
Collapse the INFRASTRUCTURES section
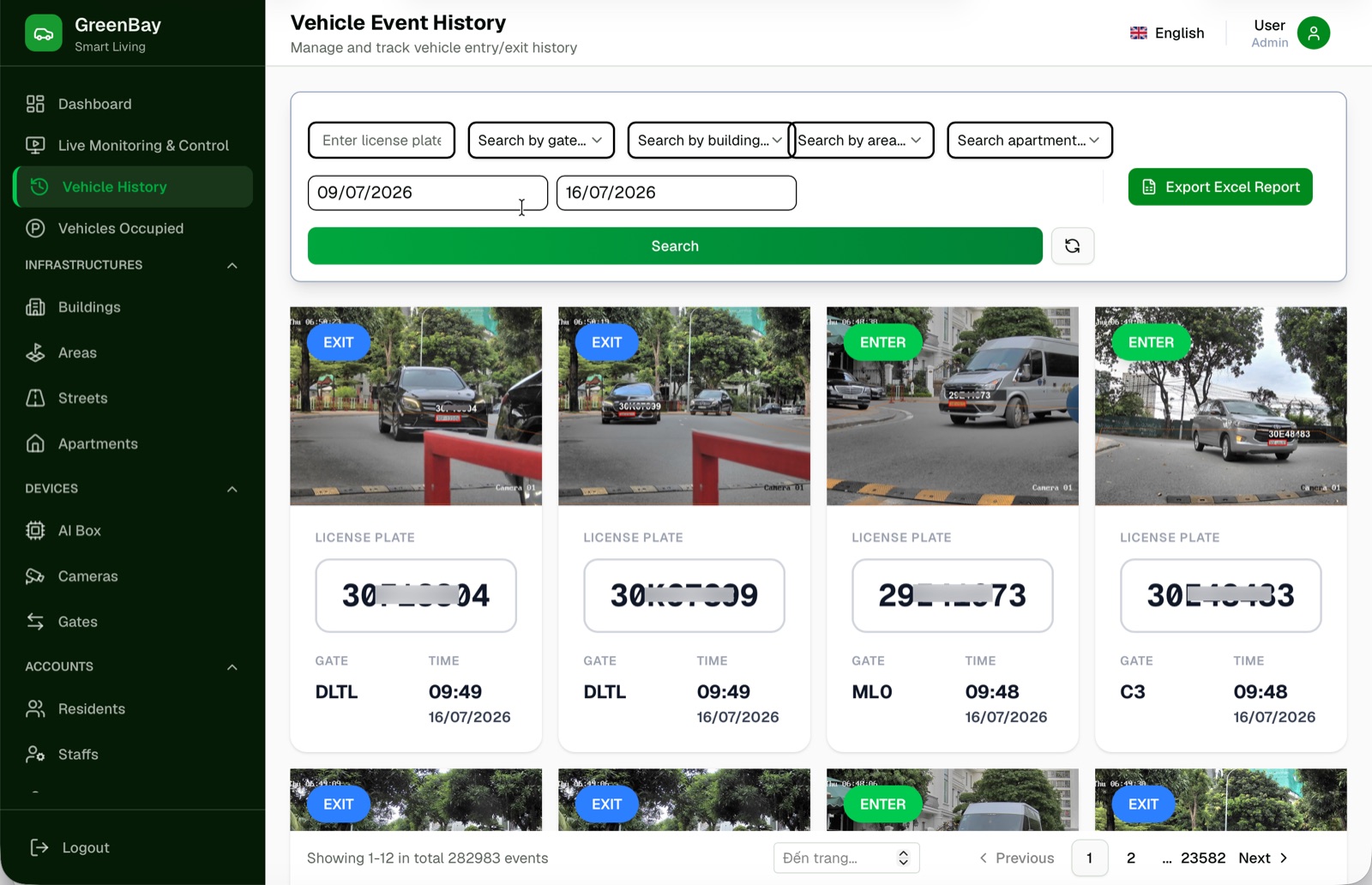coord(232,265)
